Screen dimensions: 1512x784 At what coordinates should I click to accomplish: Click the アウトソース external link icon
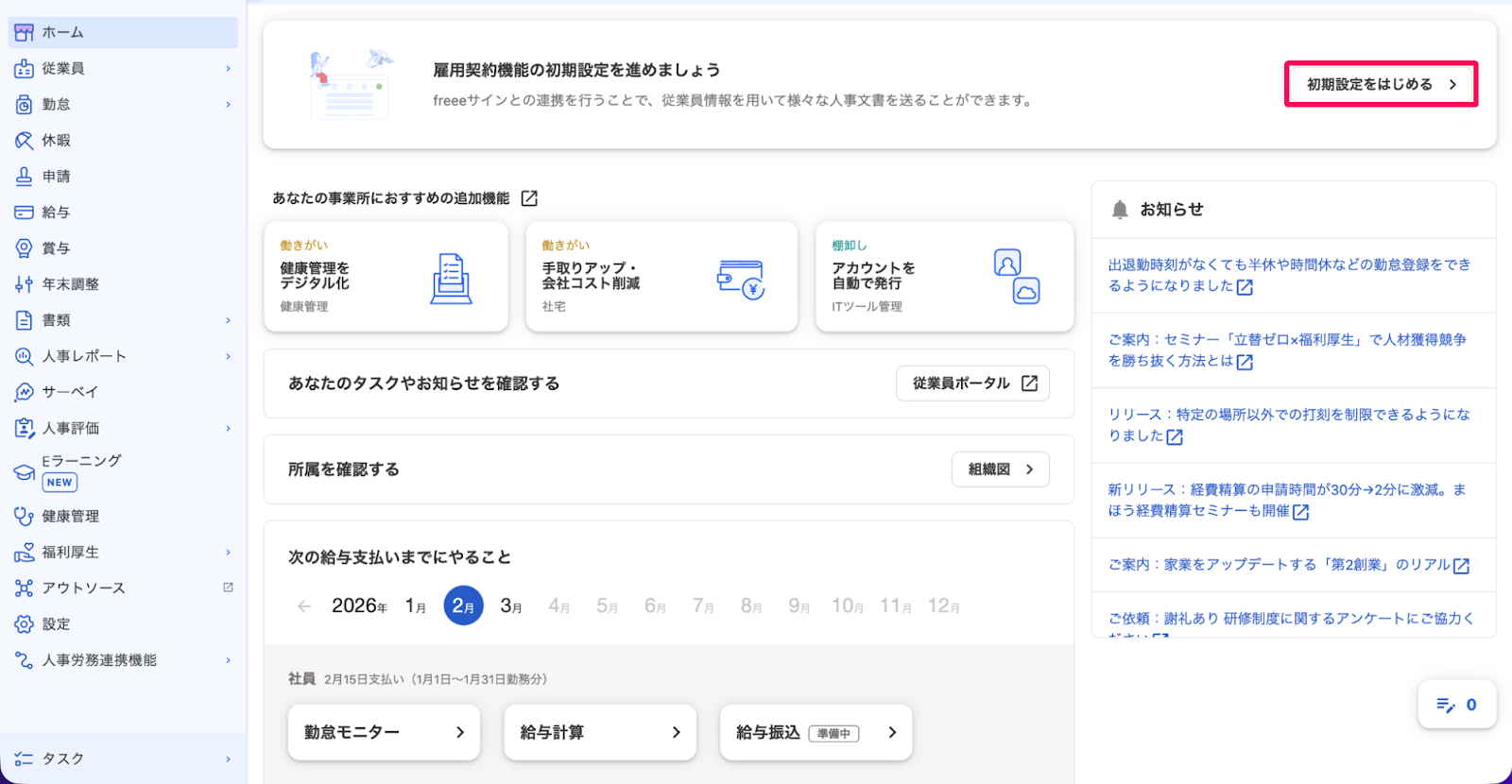pos(228,588)
